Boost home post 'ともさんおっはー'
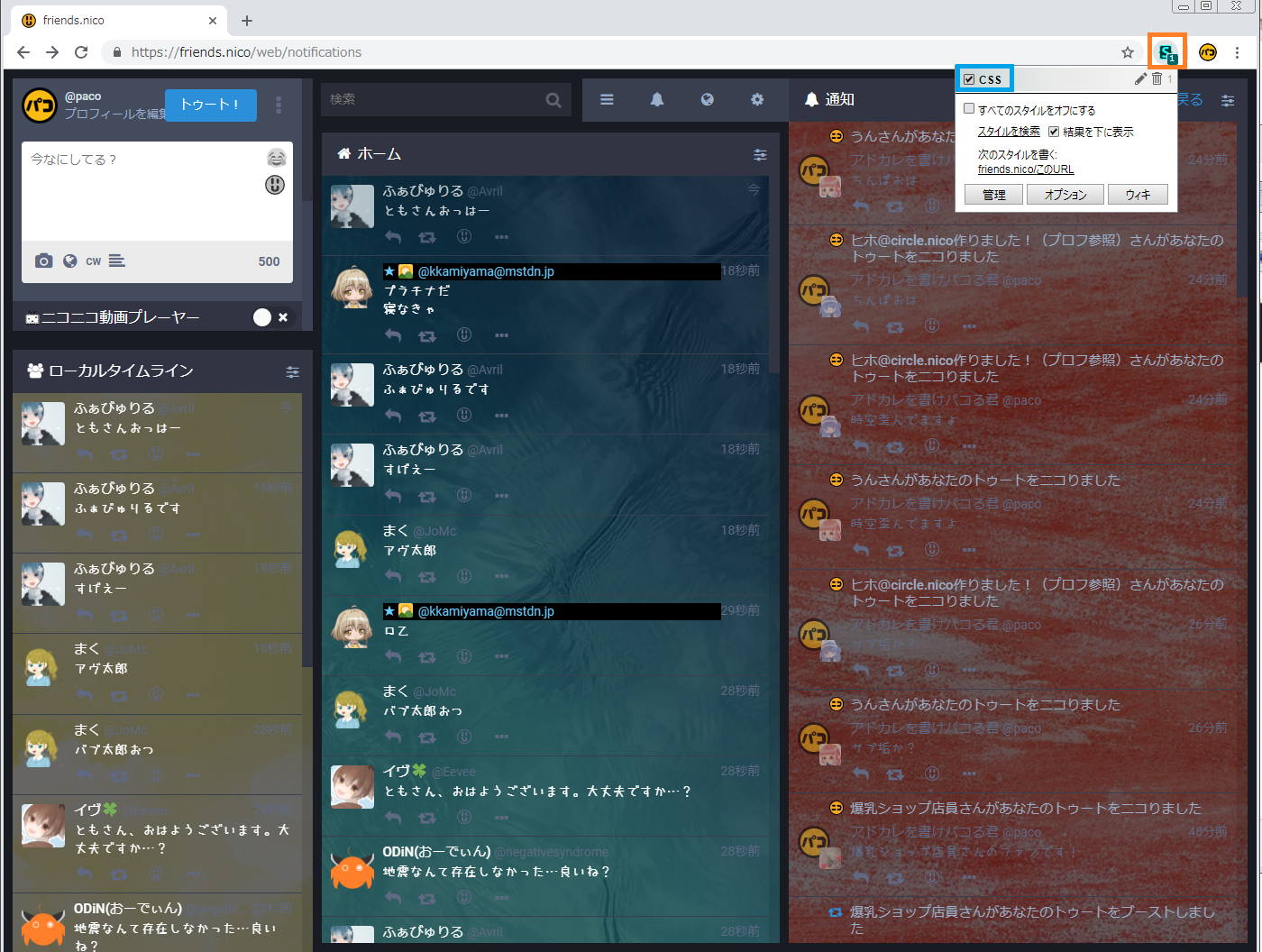This screenshot has height=952, width=1262. coord(427,237)
